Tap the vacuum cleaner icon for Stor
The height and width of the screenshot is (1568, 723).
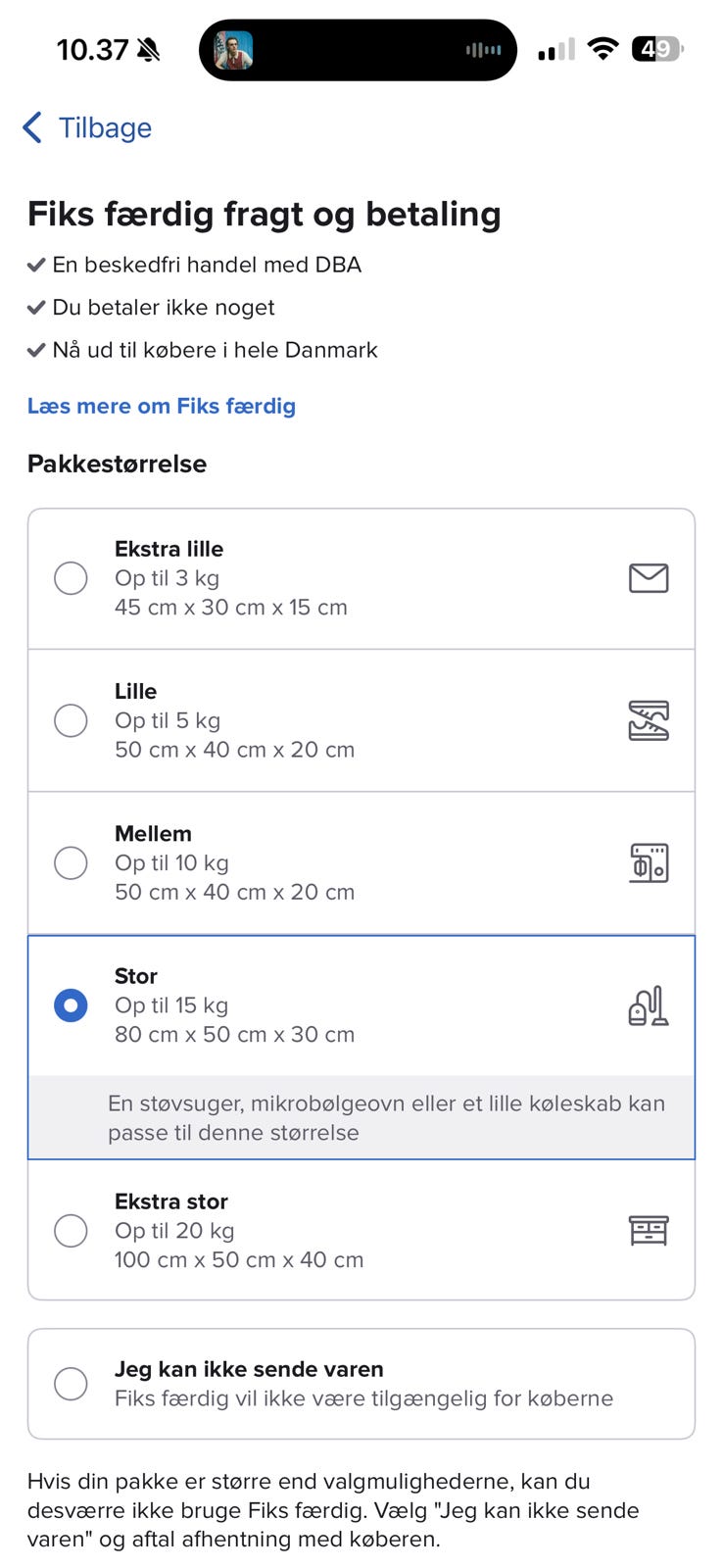(648, 1005)
